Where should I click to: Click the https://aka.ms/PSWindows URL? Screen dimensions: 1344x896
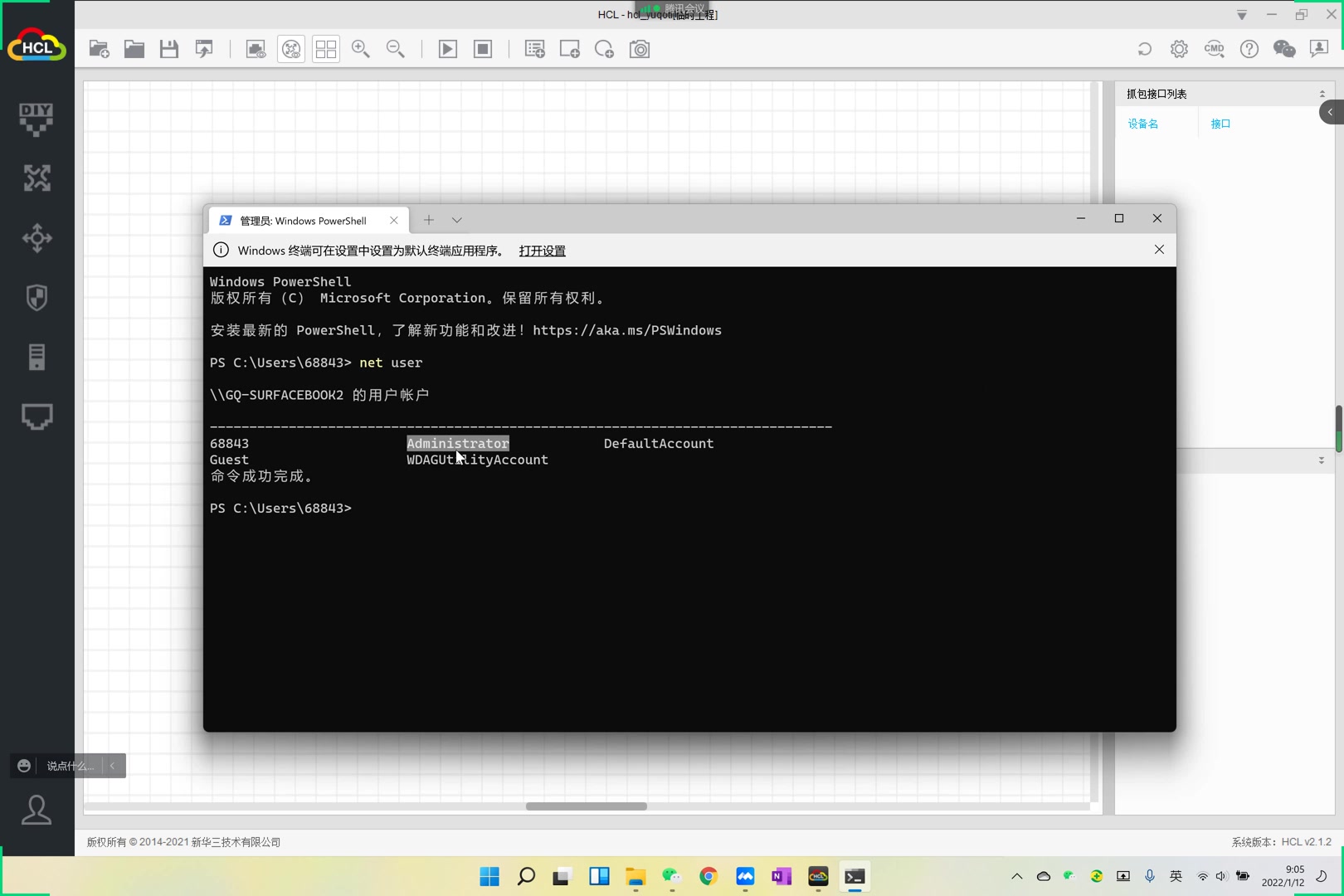point(627,330)
